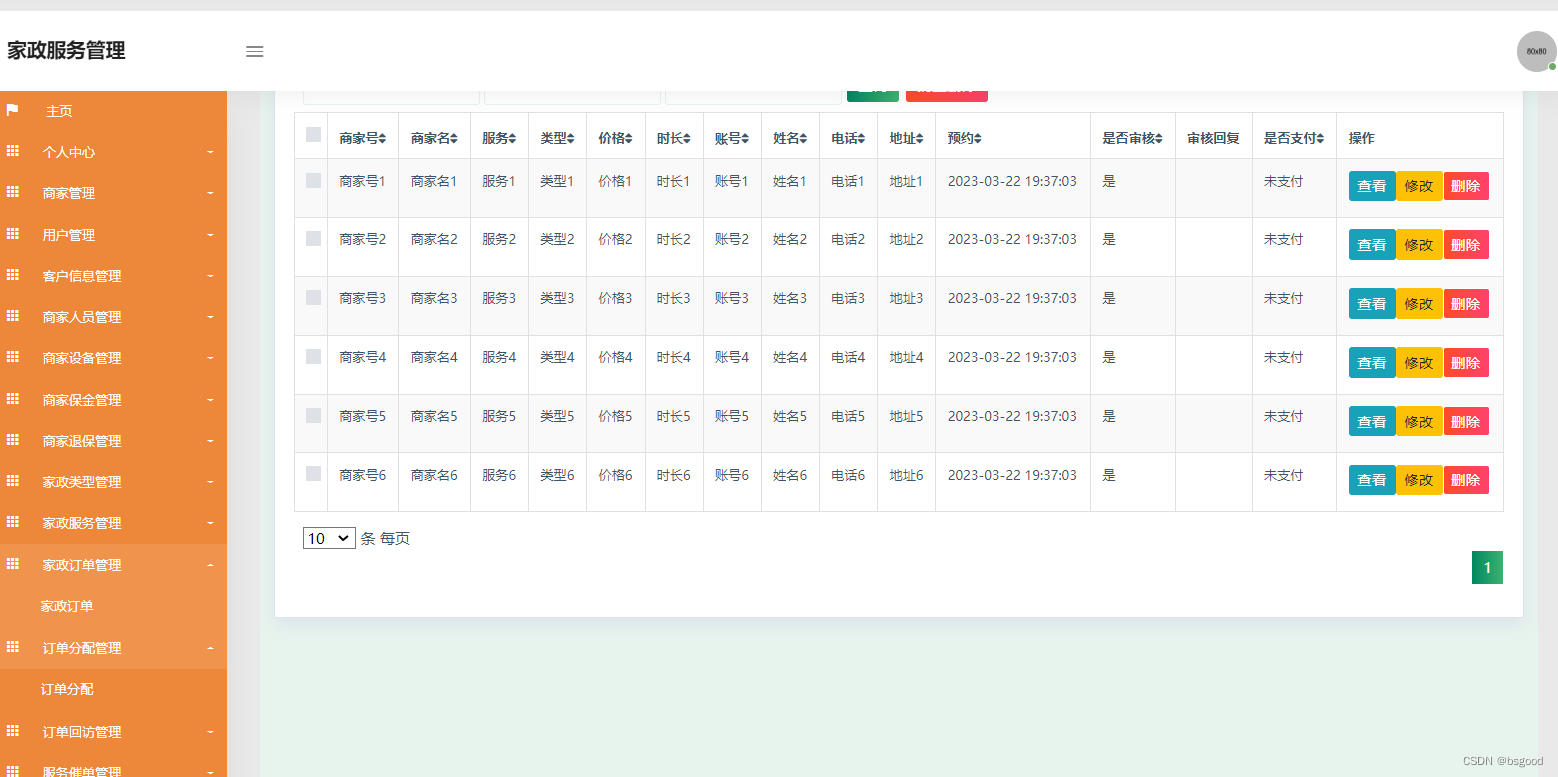Check the row for 商家号5

coord(313,415)
